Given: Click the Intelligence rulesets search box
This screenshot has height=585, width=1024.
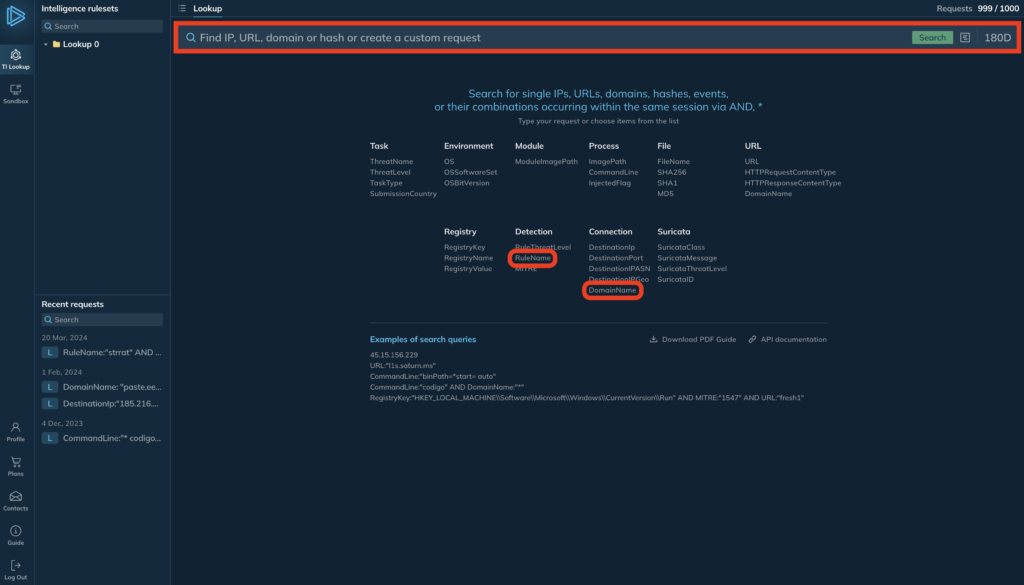Looking at the screenshot, I should click(x=102, y=27).
